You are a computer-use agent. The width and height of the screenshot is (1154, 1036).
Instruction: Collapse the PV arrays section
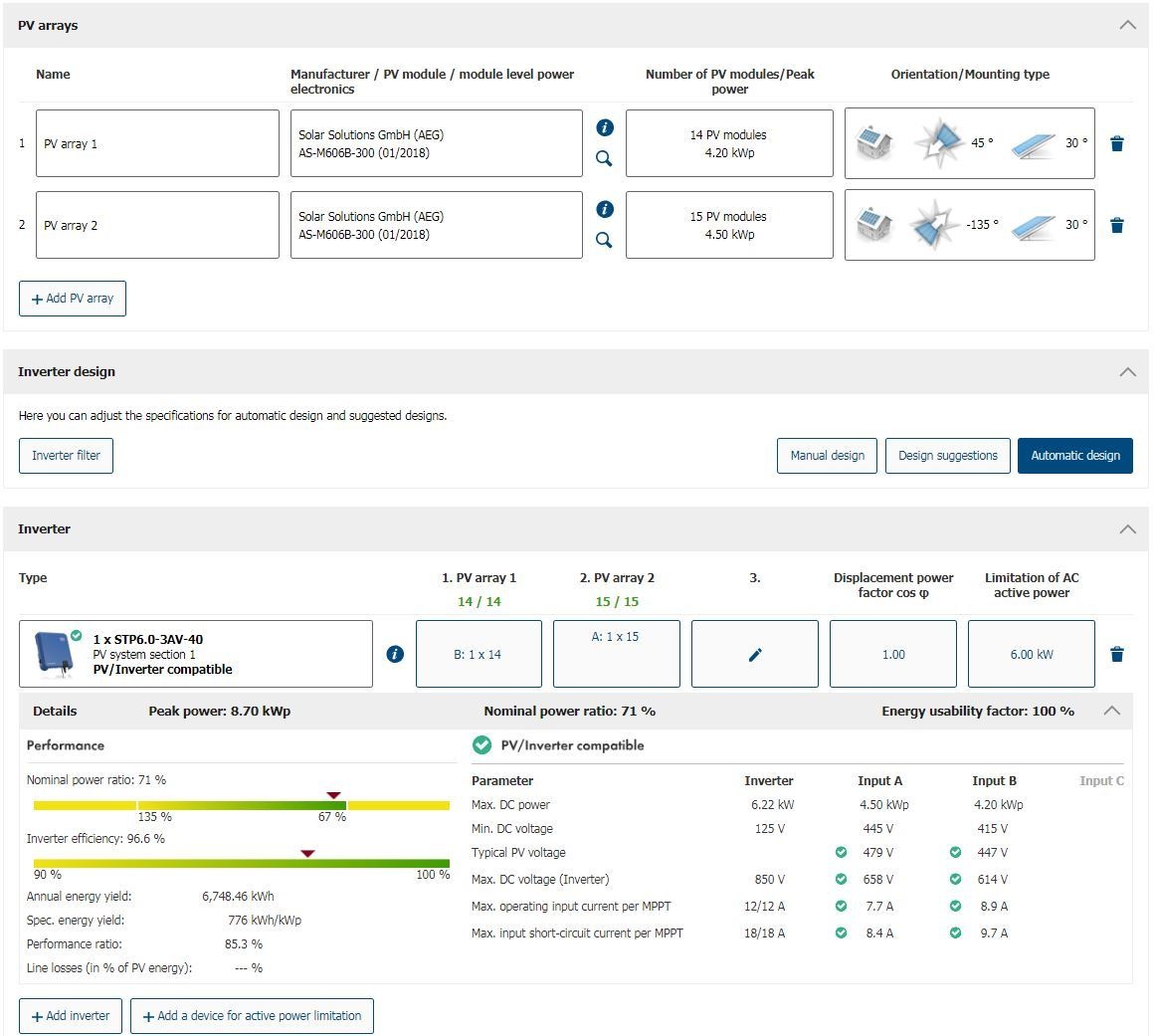[x=1127, y=25]
